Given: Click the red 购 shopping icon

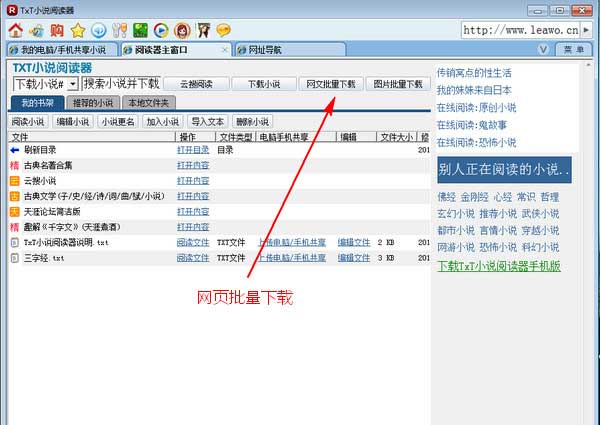Looking at the screenshot, I should click(57, 30).
